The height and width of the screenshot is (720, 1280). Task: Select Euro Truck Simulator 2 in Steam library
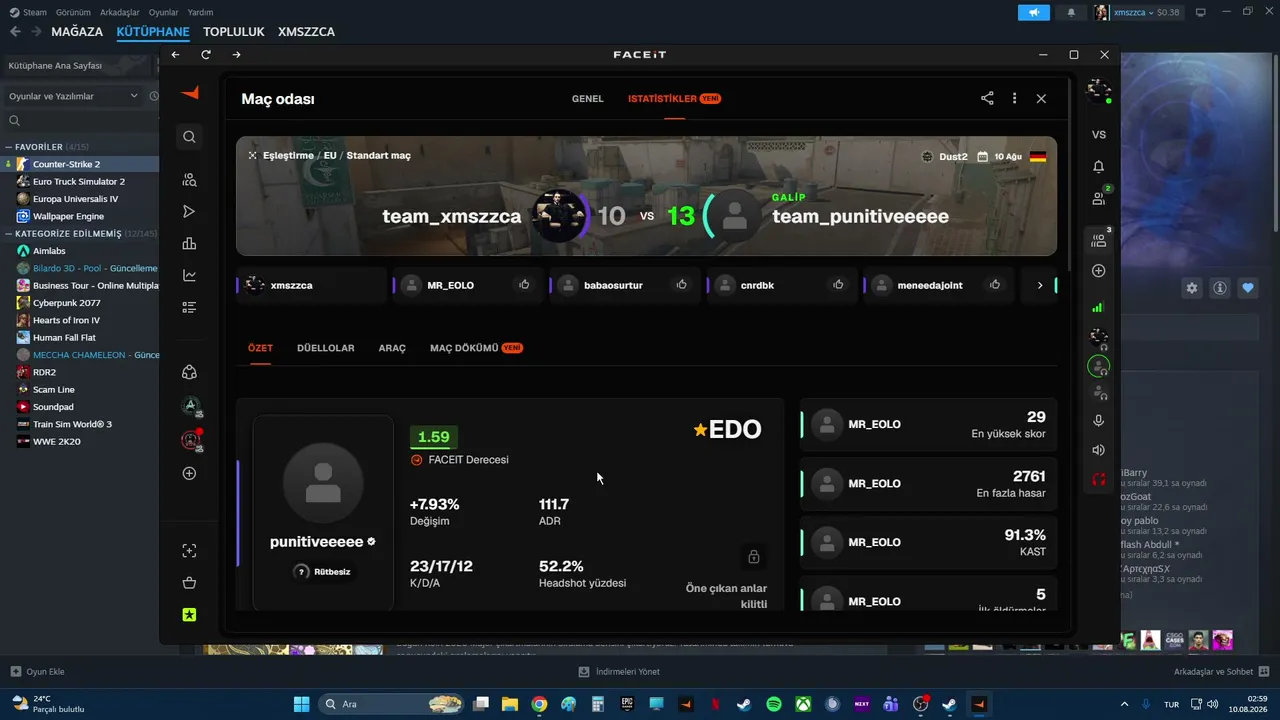click(x=80, y=181)
